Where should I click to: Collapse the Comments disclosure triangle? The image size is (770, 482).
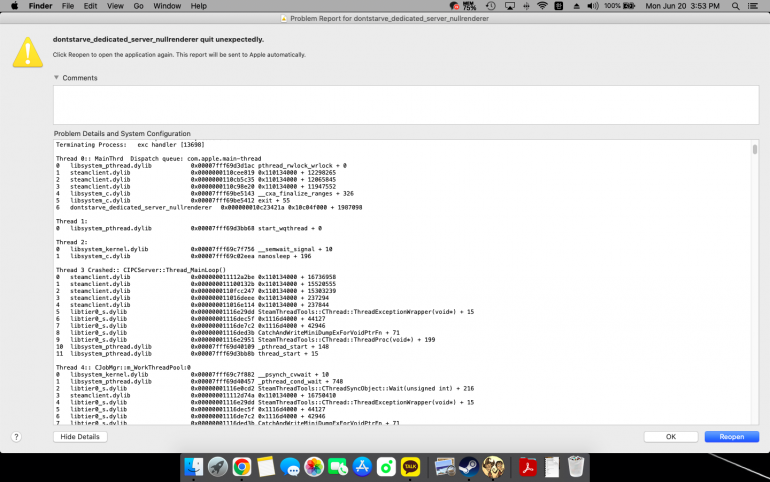pyautogui.click(x=56, y=78)
